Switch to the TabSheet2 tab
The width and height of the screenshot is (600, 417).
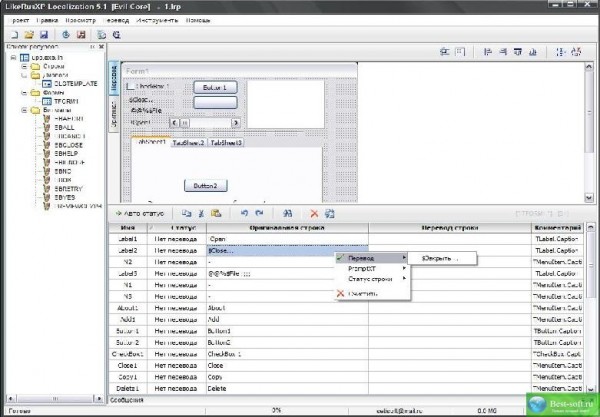pos(187,143)
